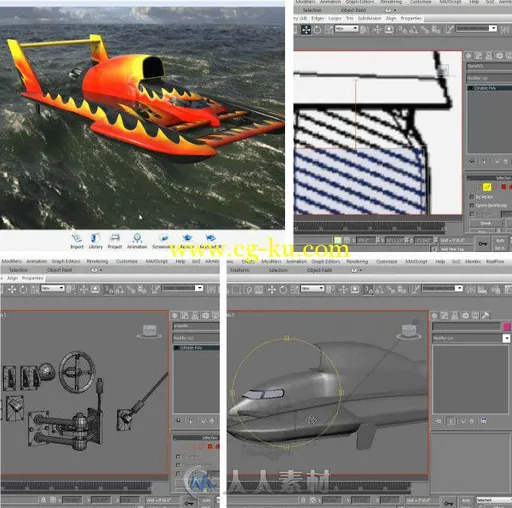Click the Screenshot icon below the boat render

(163, 241)
